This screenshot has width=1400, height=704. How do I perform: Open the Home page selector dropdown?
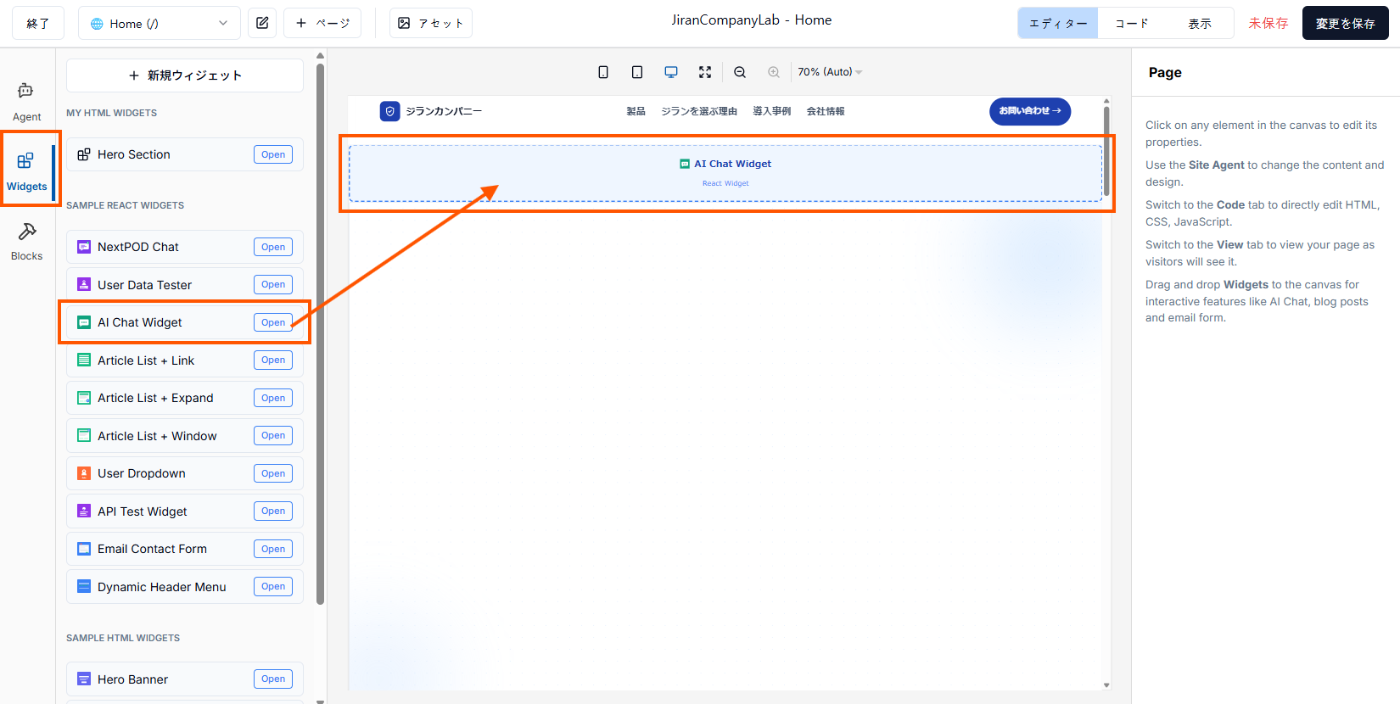pyautogui.click(x=159, y=23)
